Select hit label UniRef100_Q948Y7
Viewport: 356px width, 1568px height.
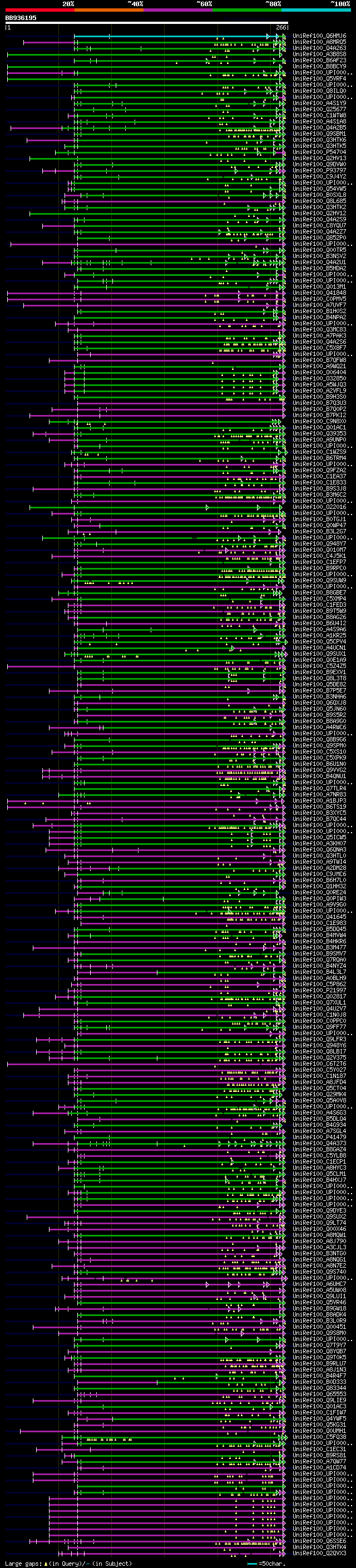[x=319, y=543]
